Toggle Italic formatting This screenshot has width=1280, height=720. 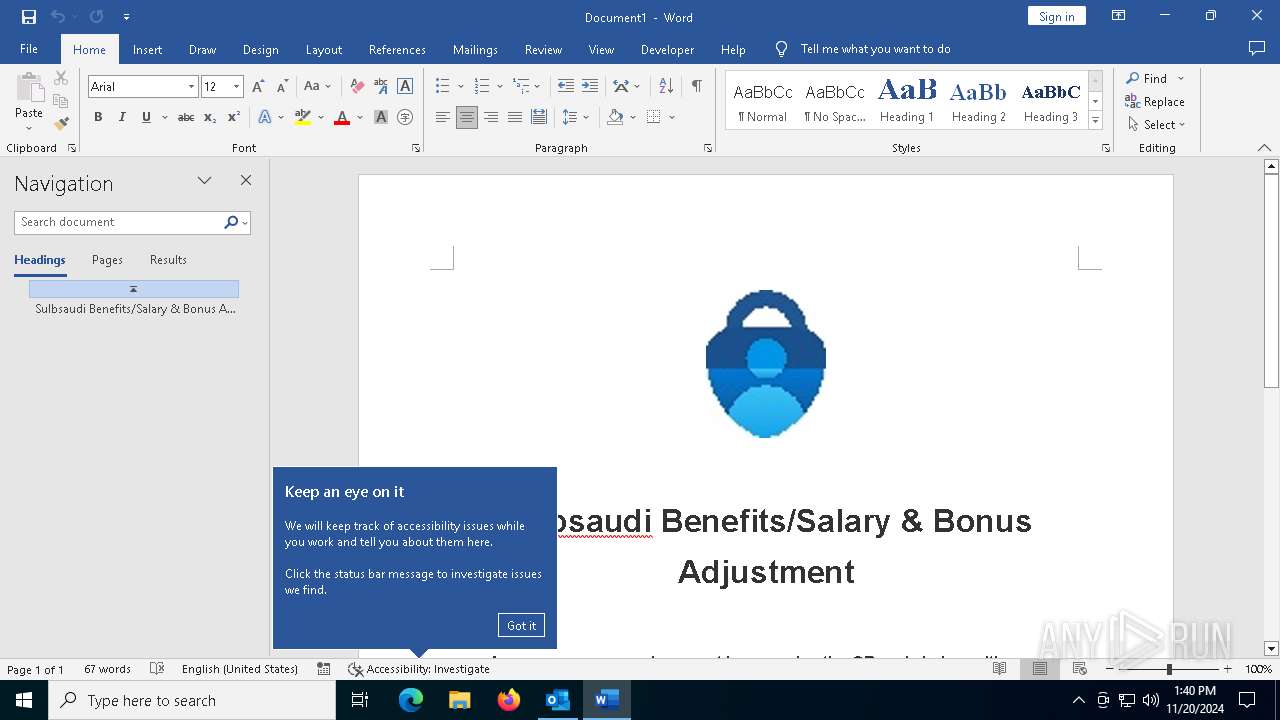122,117
